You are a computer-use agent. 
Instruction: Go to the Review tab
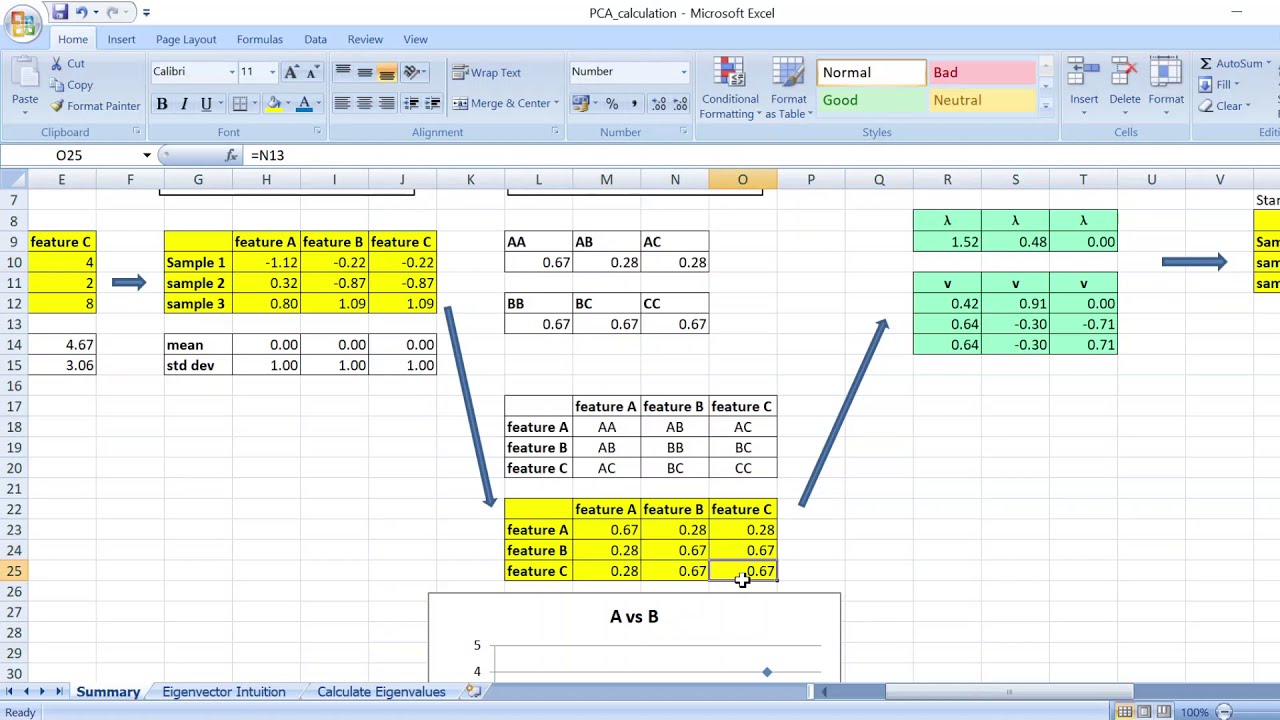tap(365, 39)
